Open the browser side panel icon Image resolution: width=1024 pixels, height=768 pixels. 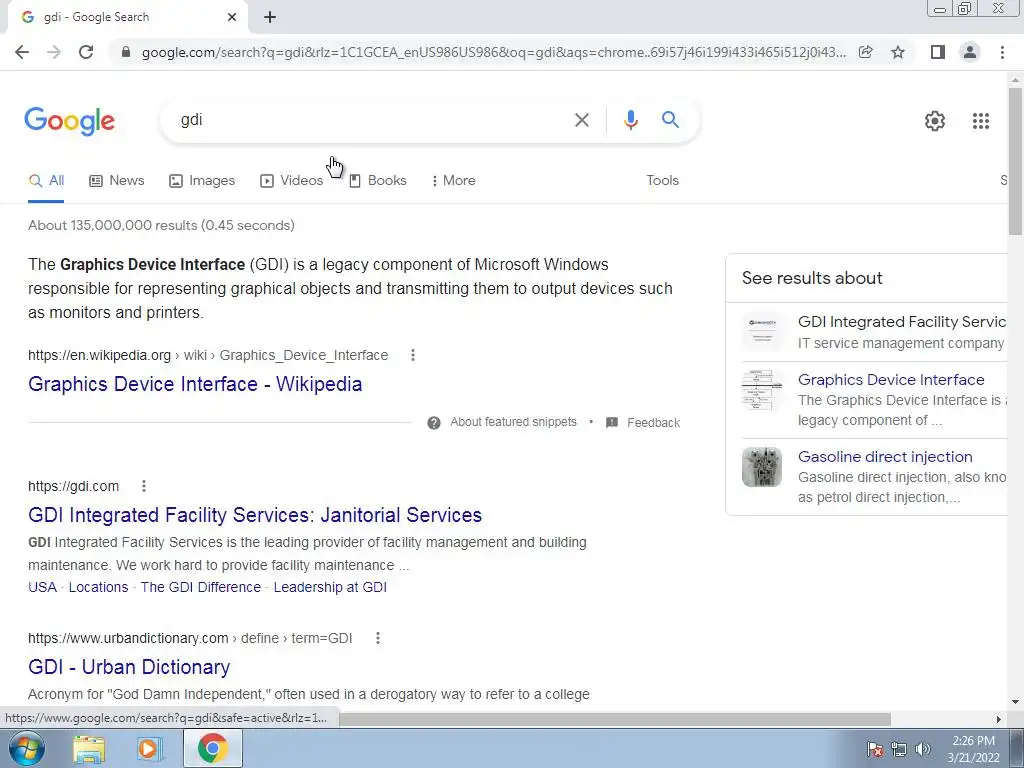938,52
